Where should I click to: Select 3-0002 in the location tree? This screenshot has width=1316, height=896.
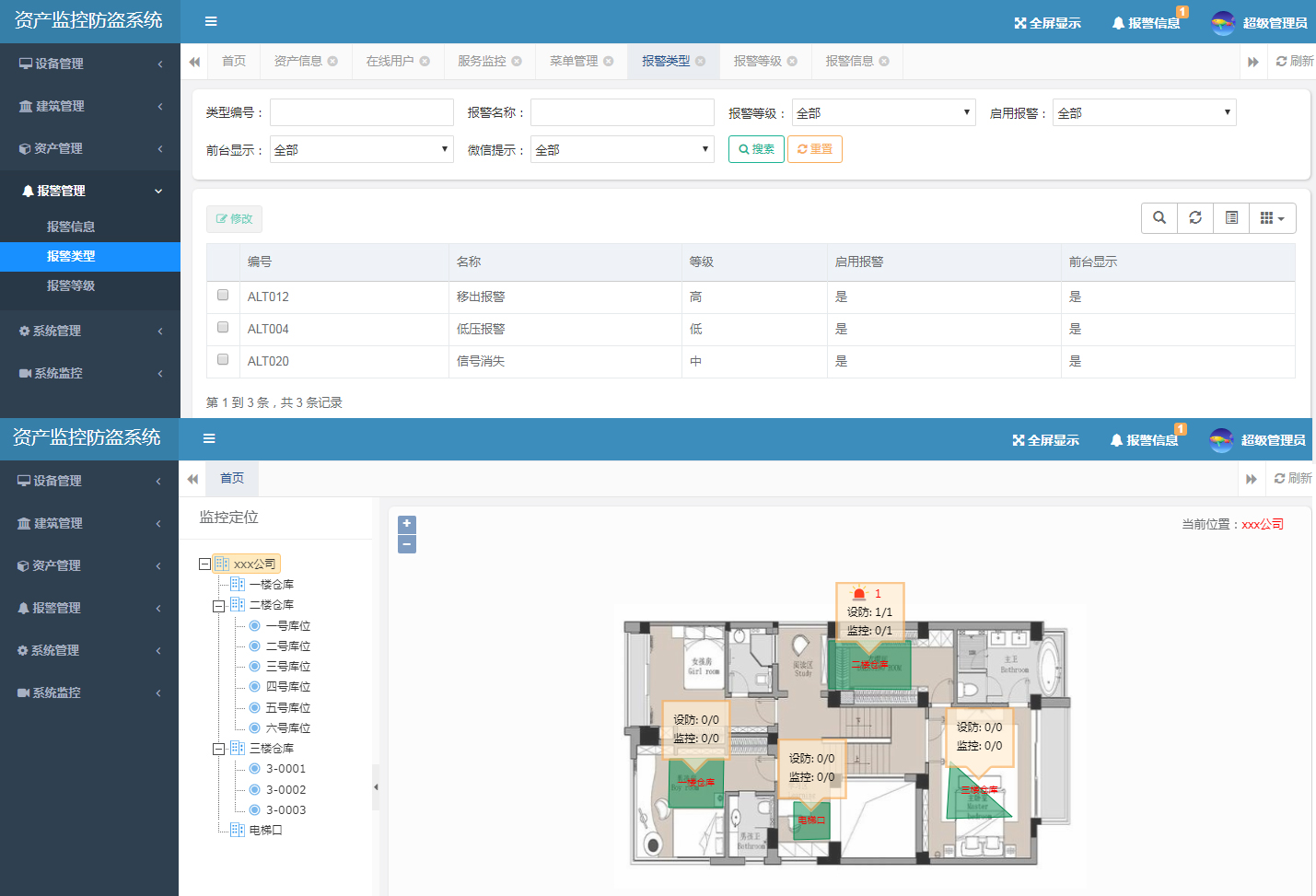(x=285, y=790)
